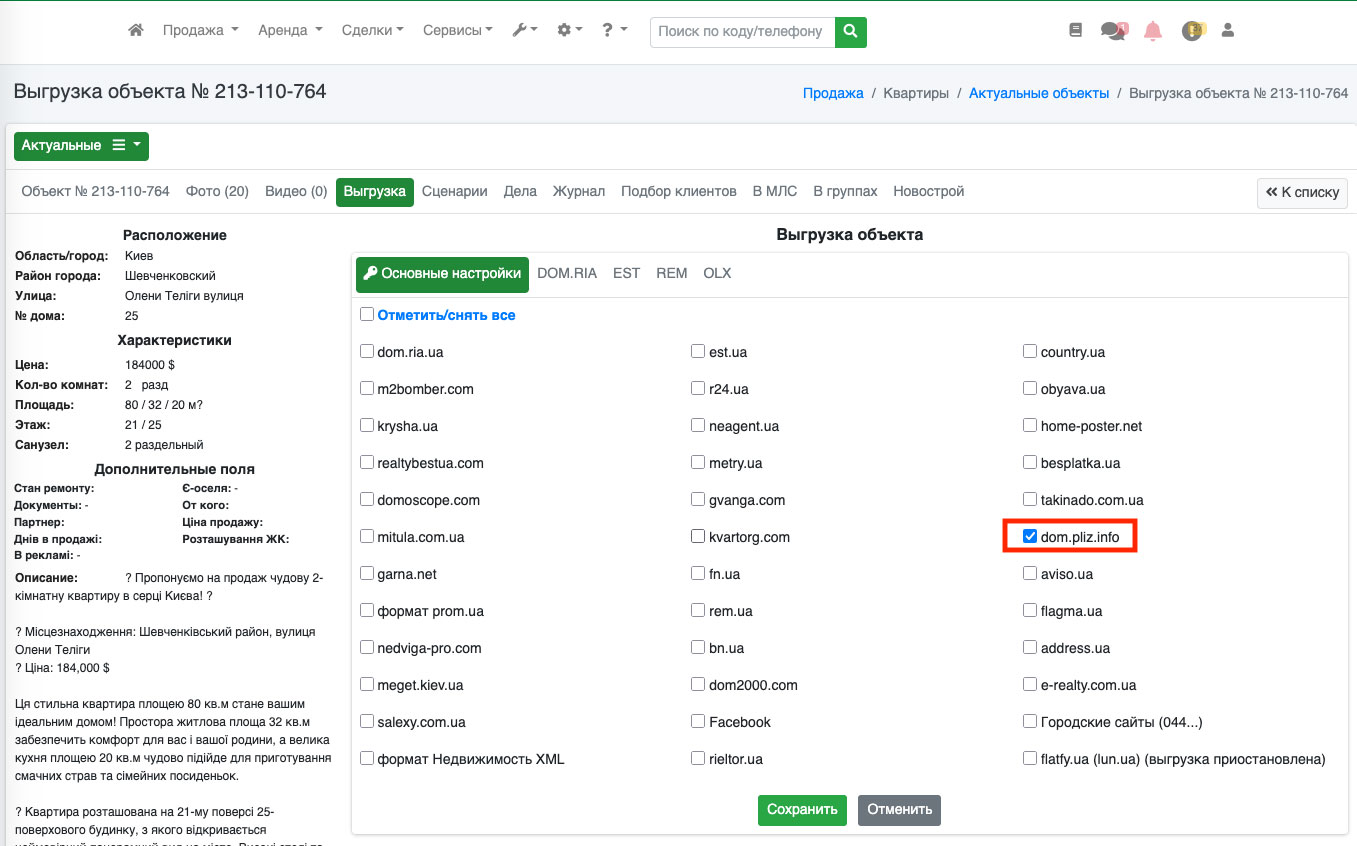This screenshot has width=1357, height=846.
Task: Open the Актуальные green dropdown
Action: pos(81,146)
